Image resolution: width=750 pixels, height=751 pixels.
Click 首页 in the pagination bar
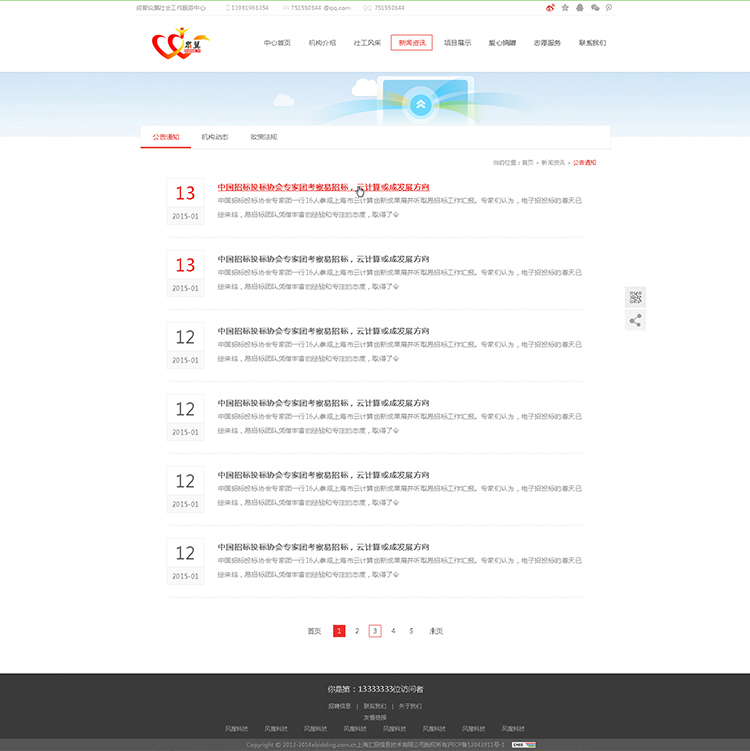[x=314, y=631]
